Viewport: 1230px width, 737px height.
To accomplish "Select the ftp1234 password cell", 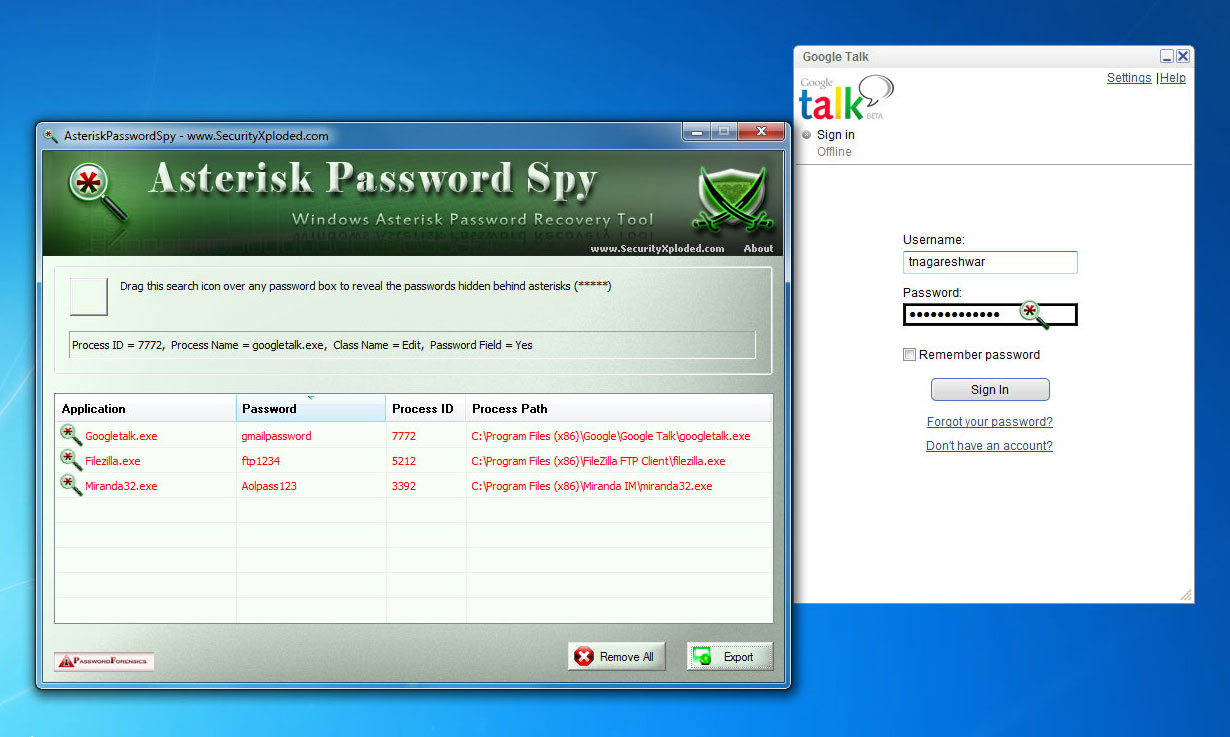I will tap(261, 461).
